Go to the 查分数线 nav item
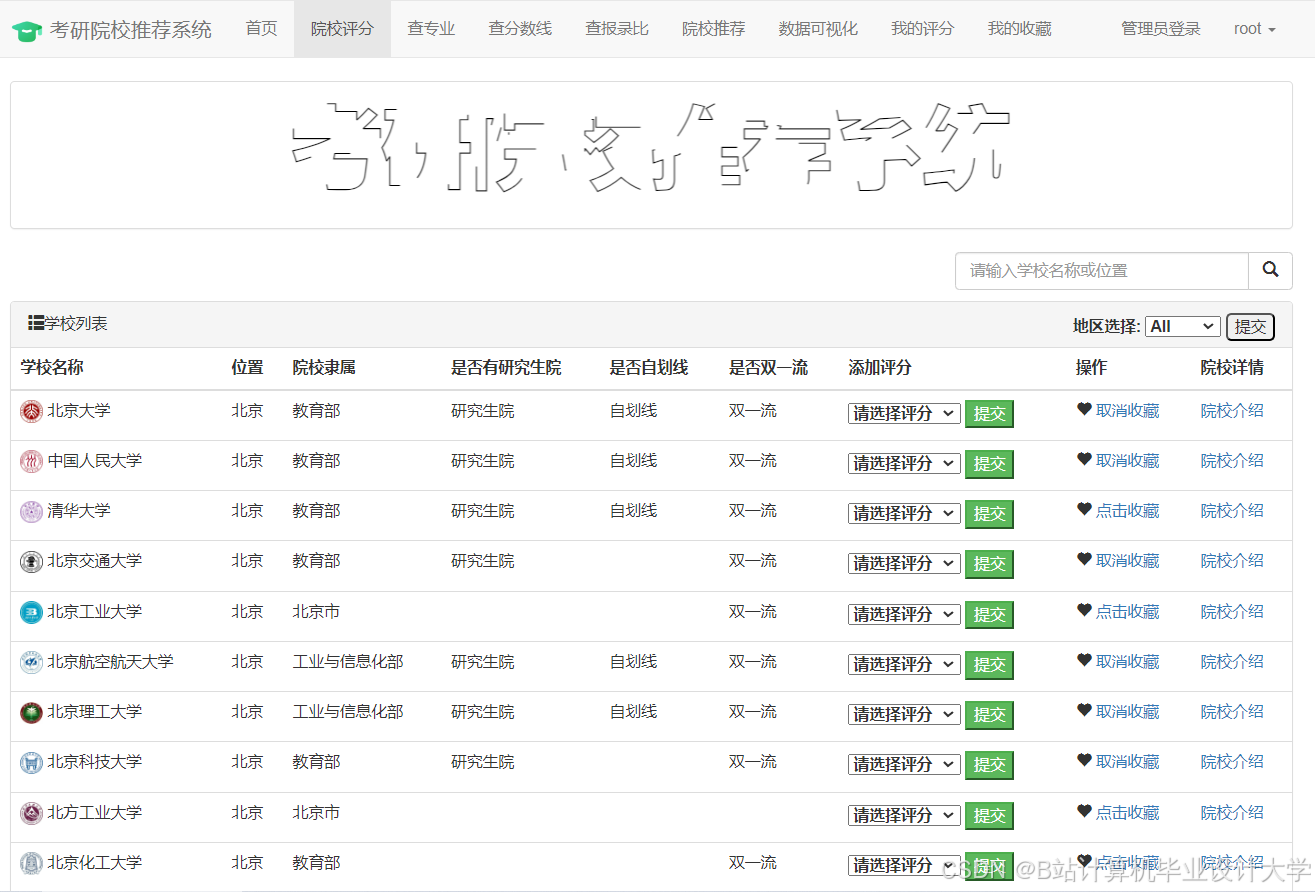Image resolution: width=1315 pixels, height=892 pixels. [x=520, y=29]
